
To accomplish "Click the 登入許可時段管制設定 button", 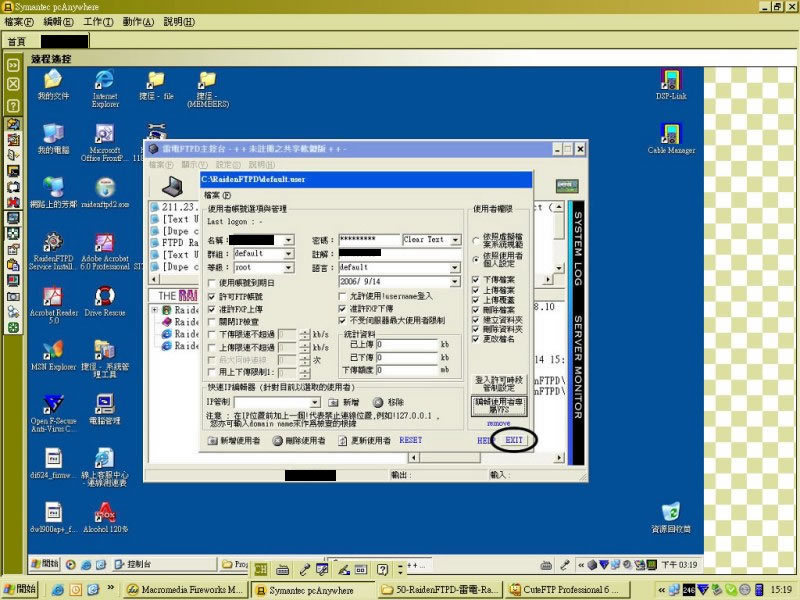I will coord(498,384).
